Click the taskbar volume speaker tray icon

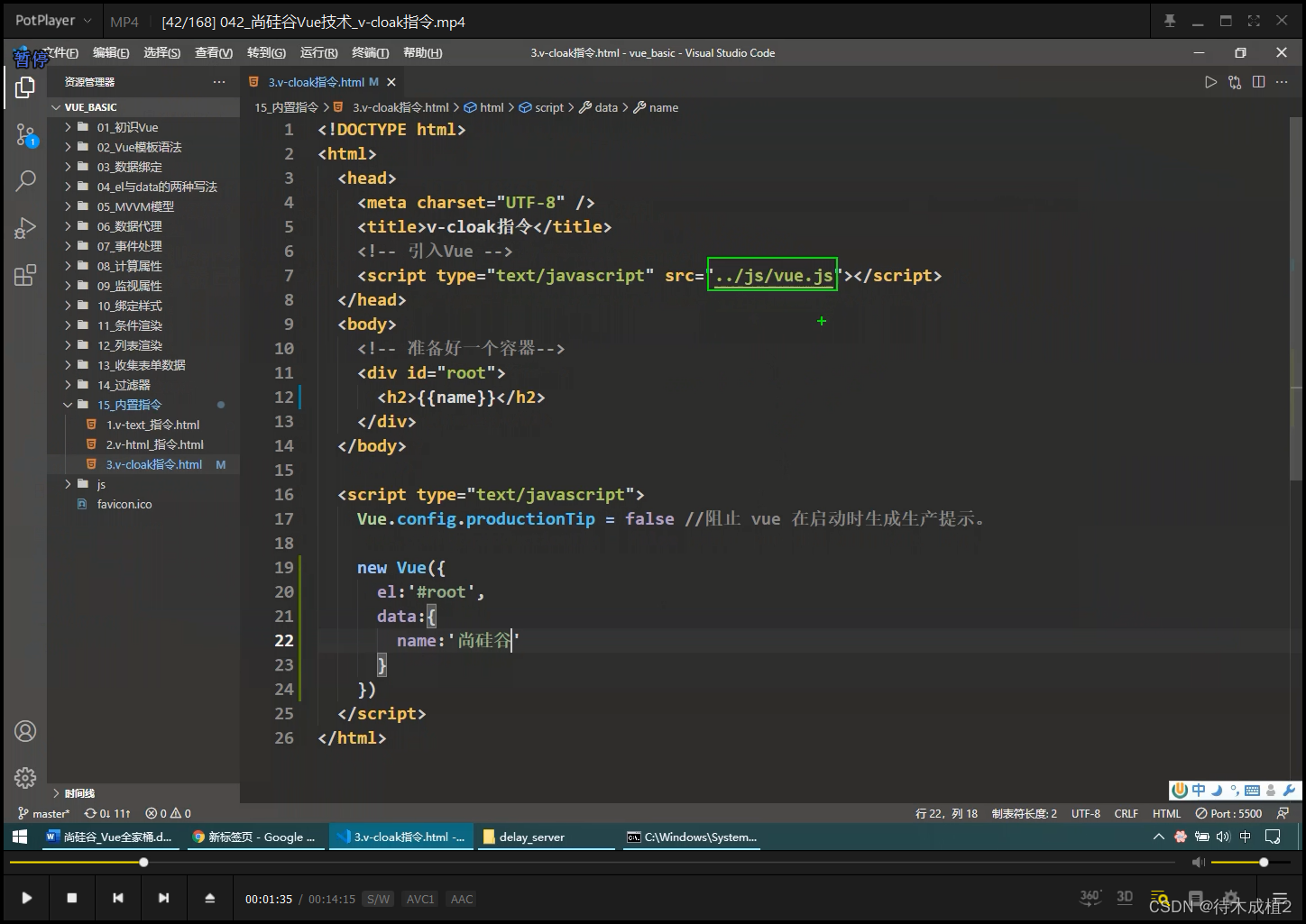(x=1223, y=837)
